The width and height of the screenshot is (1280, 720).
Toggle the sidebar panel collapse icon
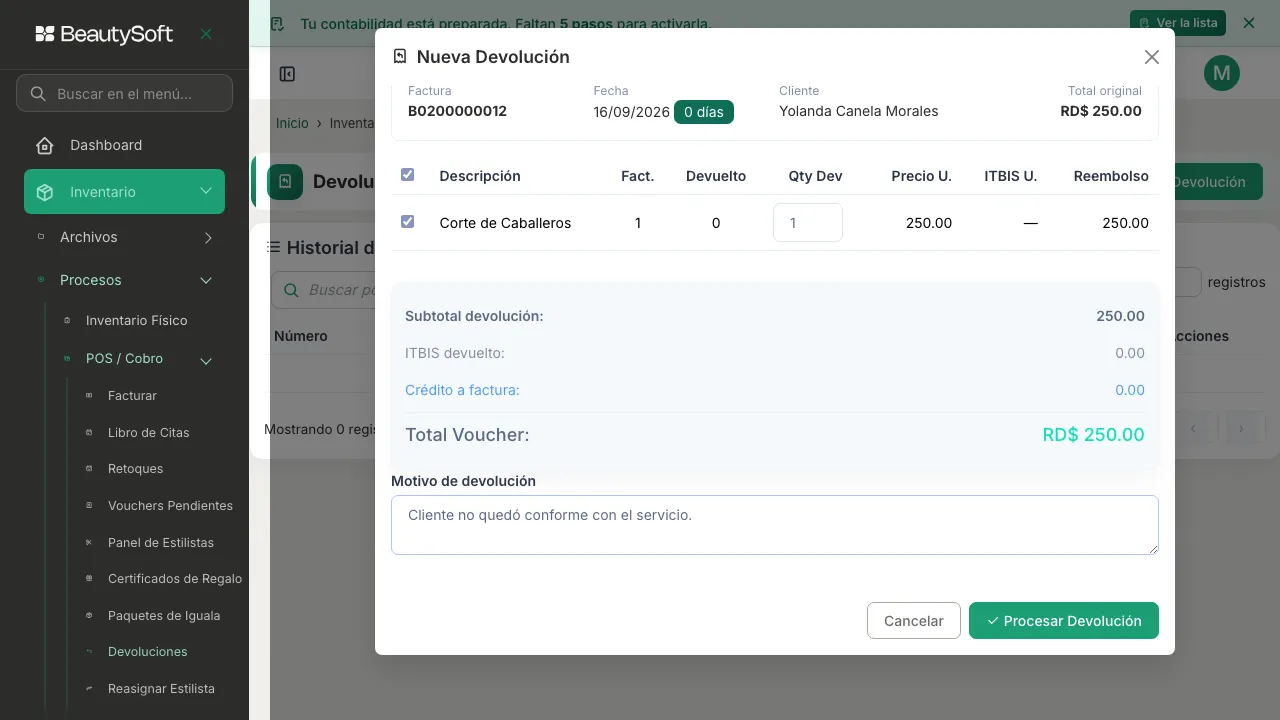287,74
